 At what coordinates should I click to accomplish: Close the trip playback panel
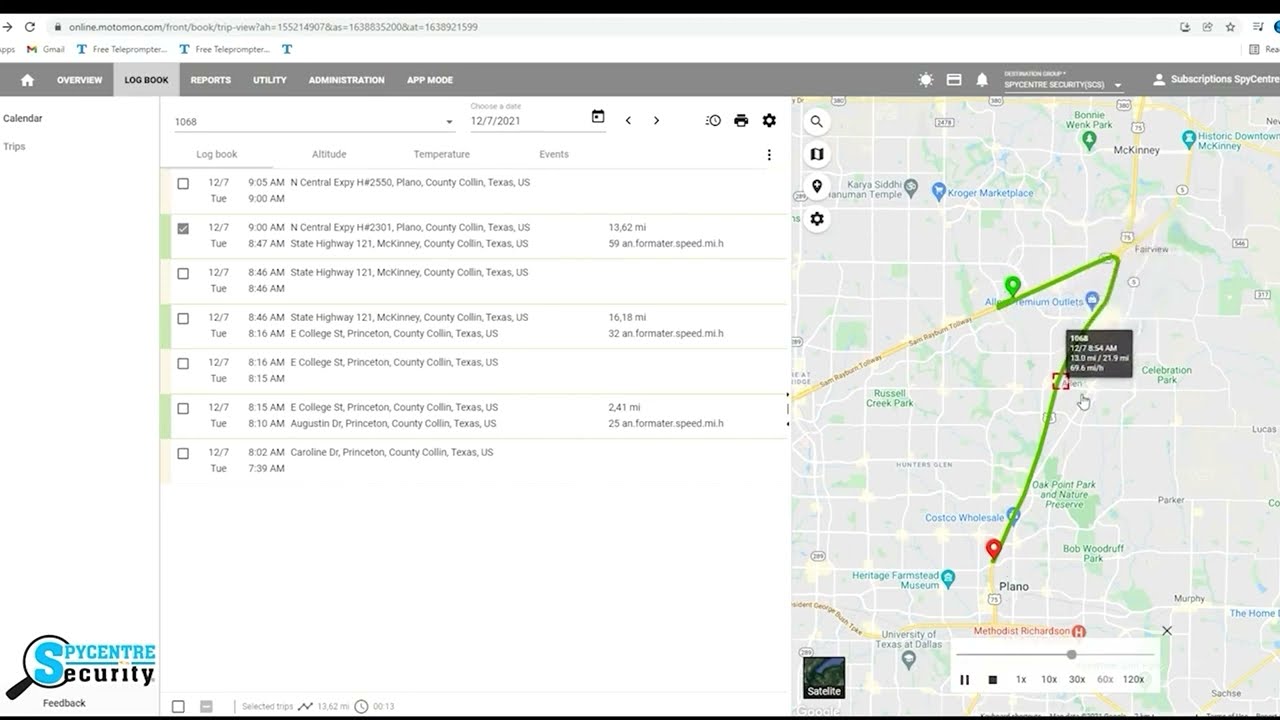[1166, 631]
